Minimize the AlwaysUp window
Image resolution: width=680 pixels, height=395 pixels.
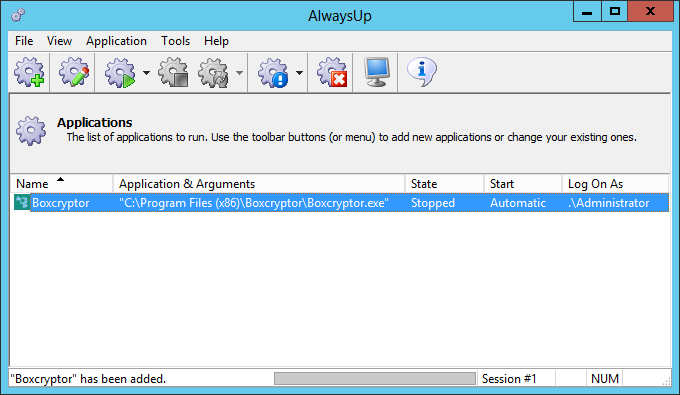[x=587, y=11]
